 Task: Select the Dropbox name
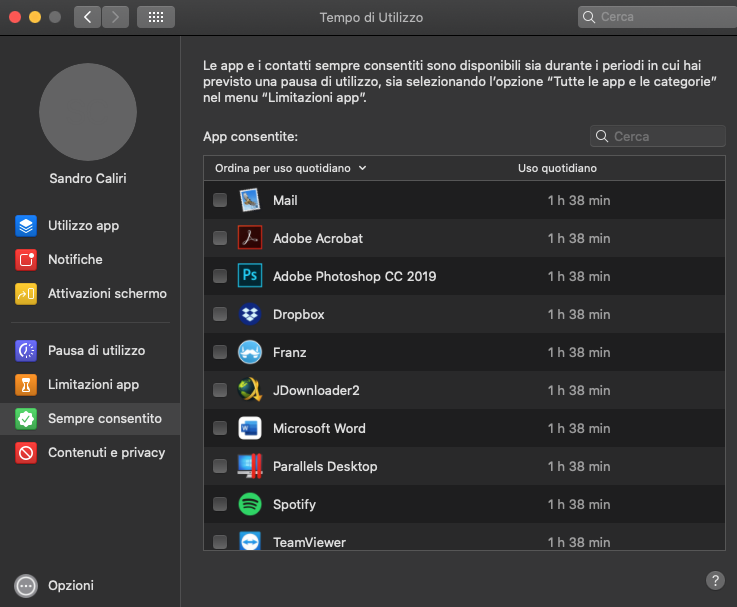pyautogui.click(x=298, y=315)
